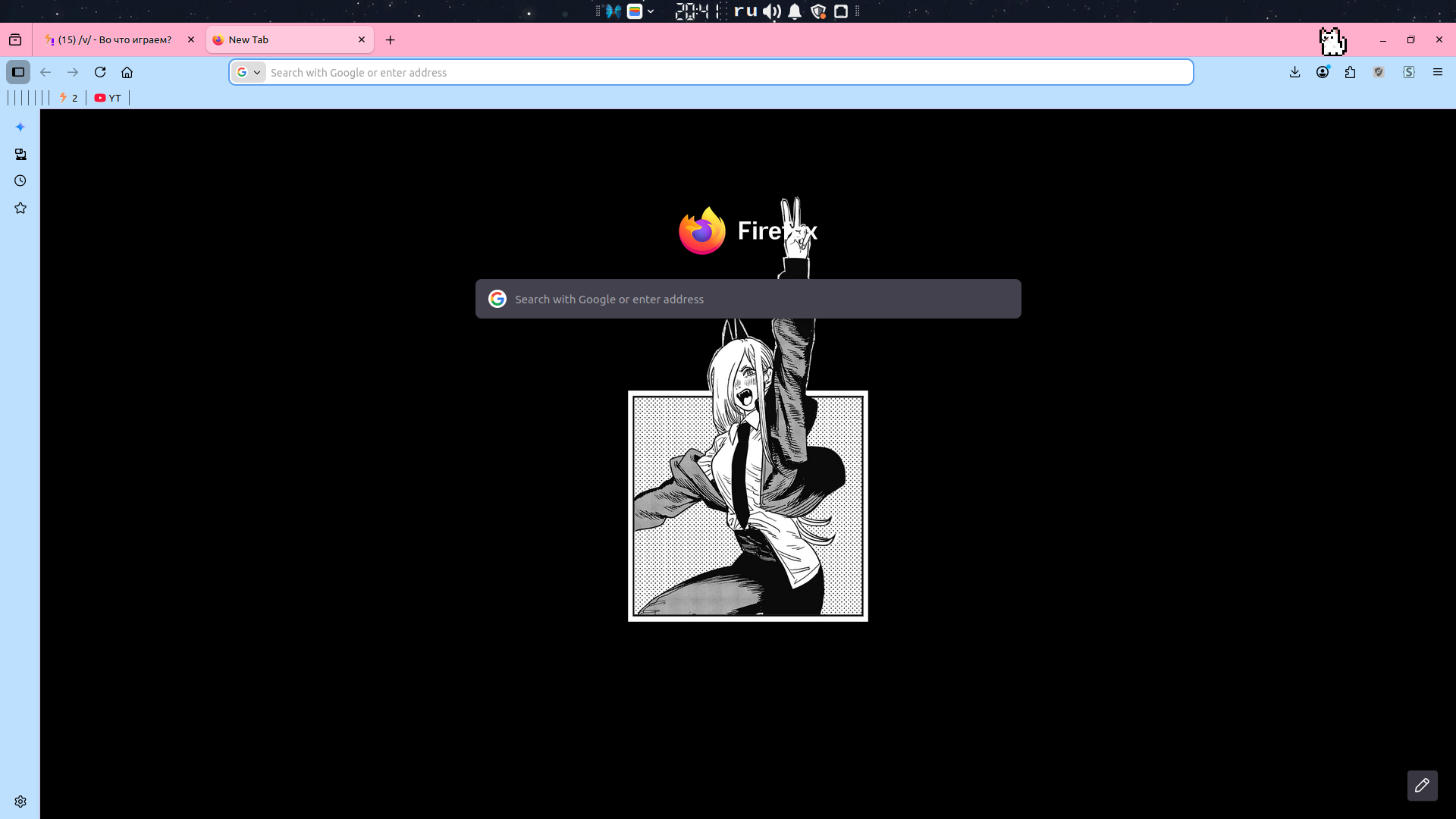The width and height of the screenshot is (1456, 819).
Task: Open the downloads panel
Action: (x=1294, y=72)
